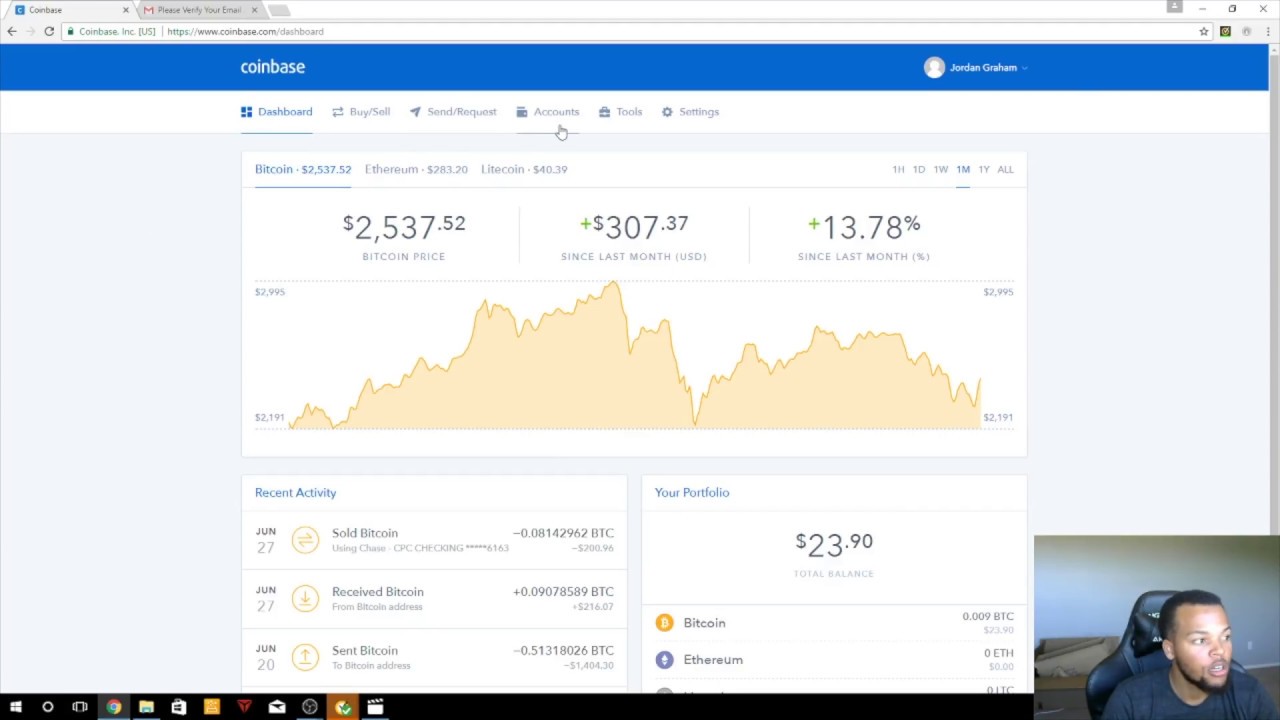Switch to the Please Verify Your Email tab
1280x720 pixels.
(x=198, y=10)
